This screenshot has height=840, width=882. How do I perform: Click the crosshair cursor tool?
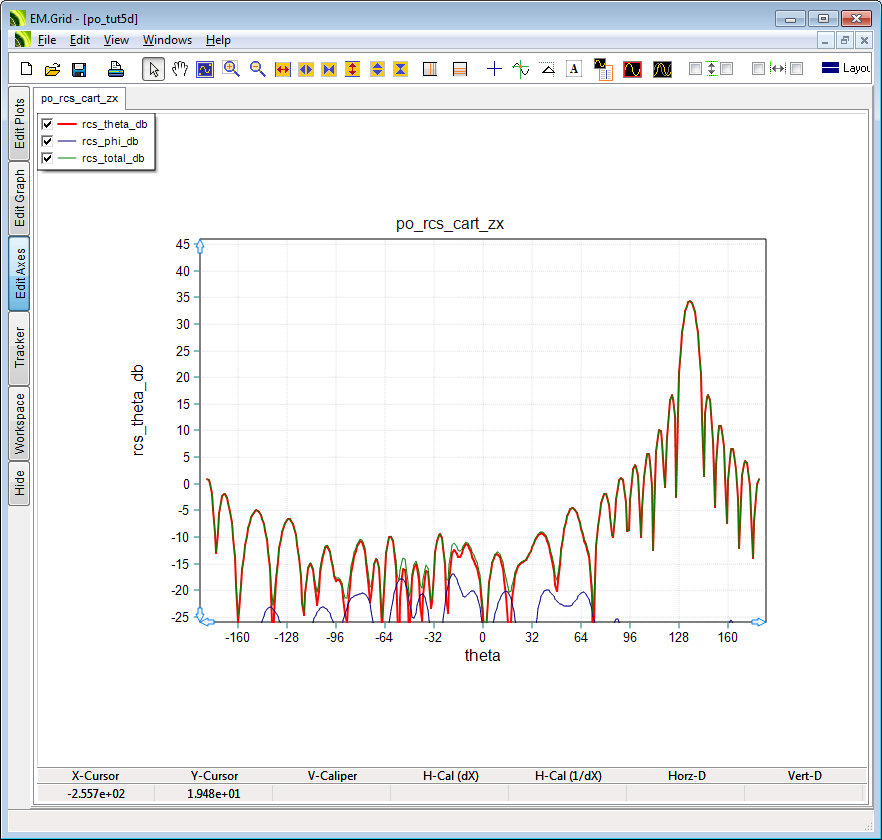[x=494, y=69]
